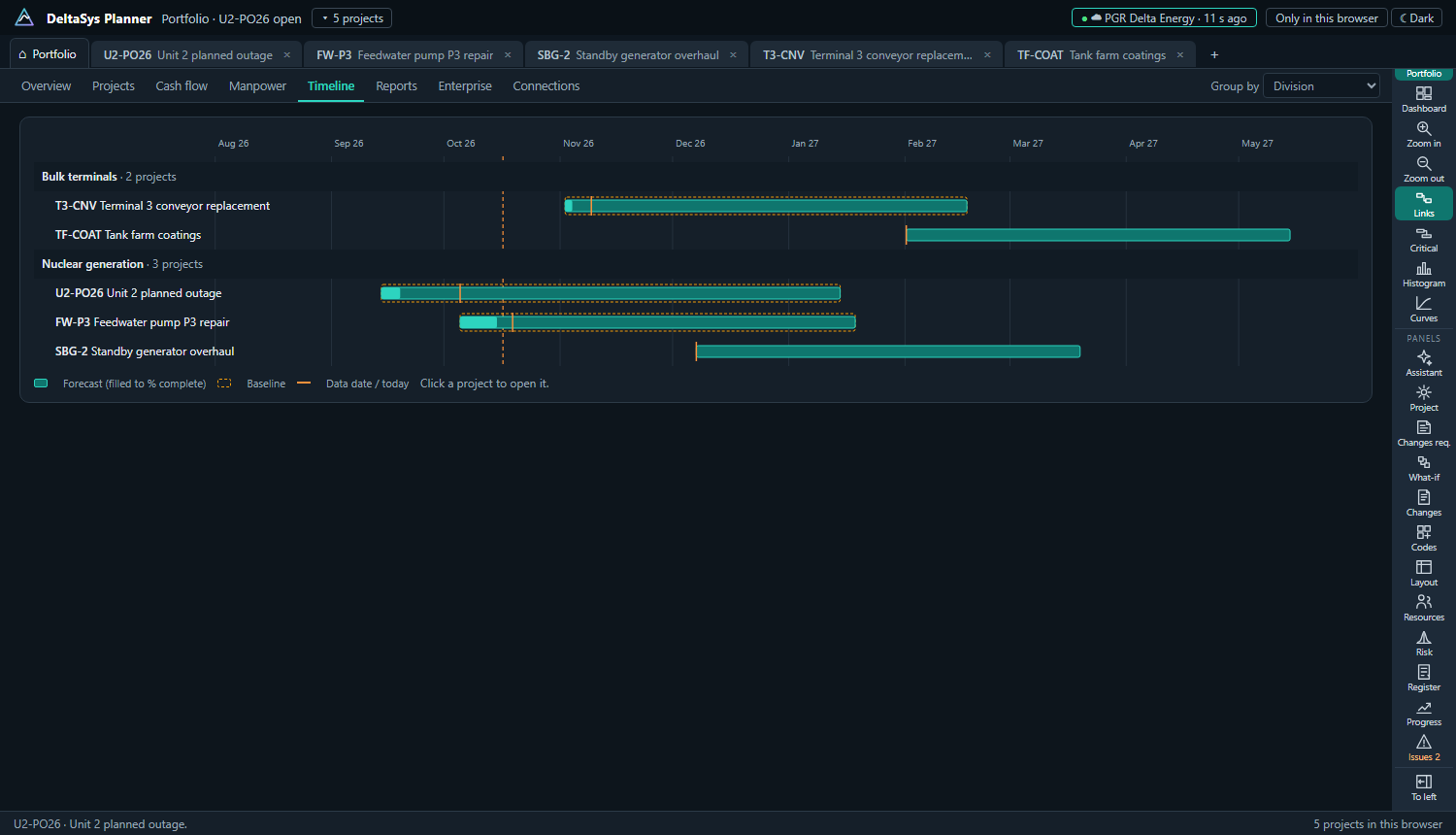Show the Curves view
Viewport: 1456px width, 835px height.
1424,309
